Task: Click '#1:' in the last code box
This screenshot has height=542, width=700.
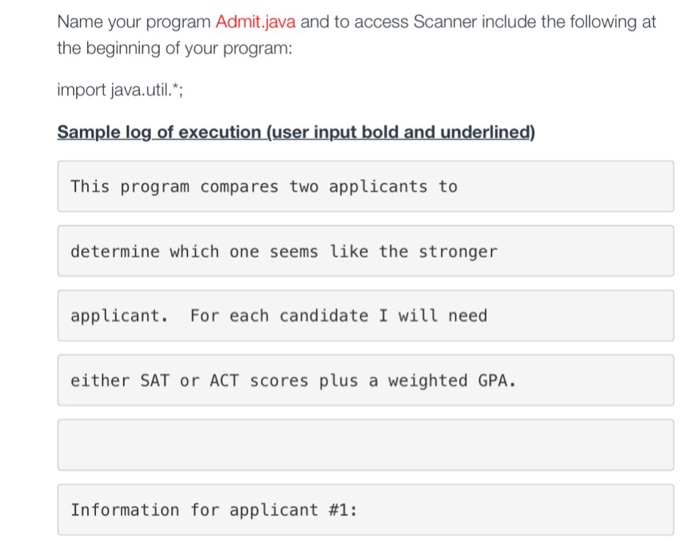Action: pos(343,510)
